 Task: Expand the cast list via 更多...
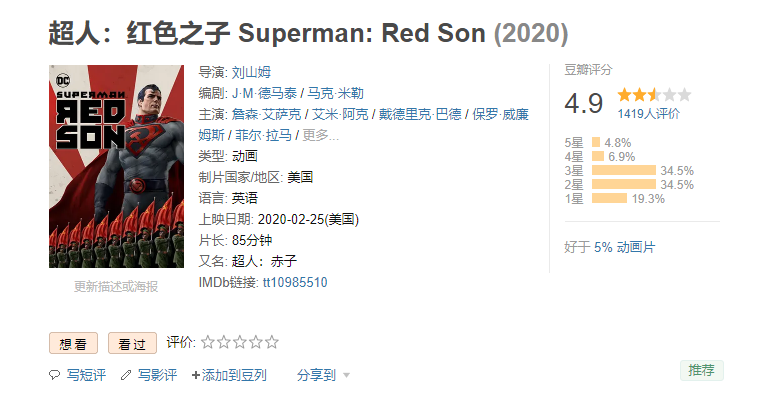click(x=321, y=135)
